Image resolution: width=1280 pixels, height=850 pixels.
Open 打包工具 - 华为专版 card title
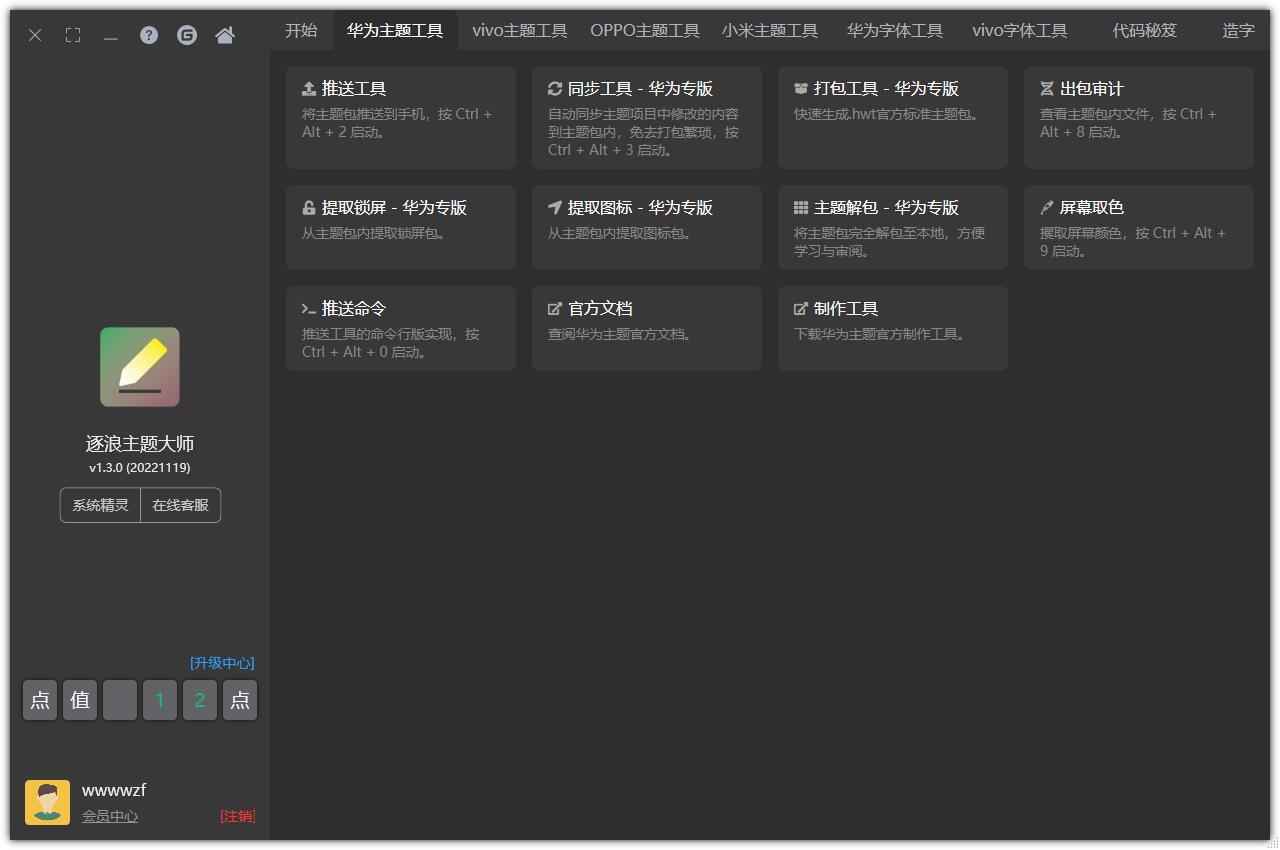[x=886, y=89]
